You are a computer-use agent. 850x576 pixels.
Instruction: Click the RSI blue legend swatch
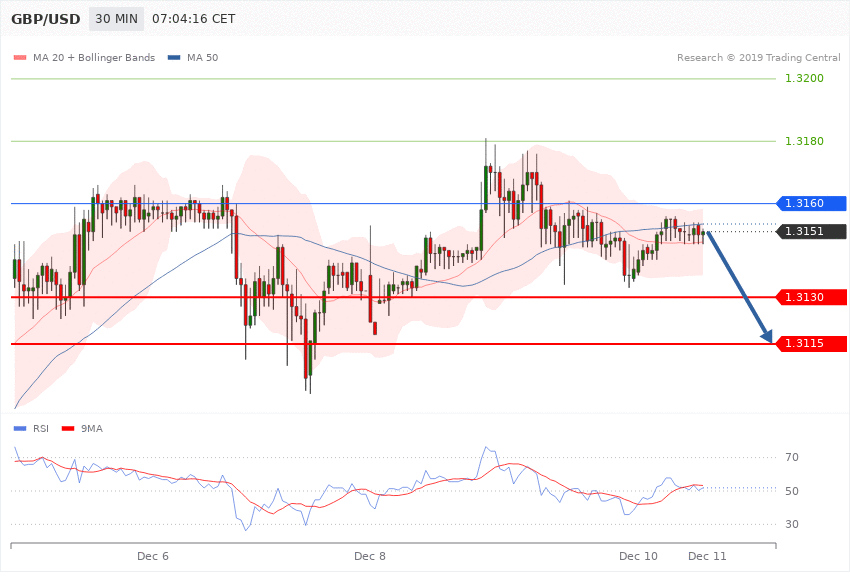[x=20, y=429]
